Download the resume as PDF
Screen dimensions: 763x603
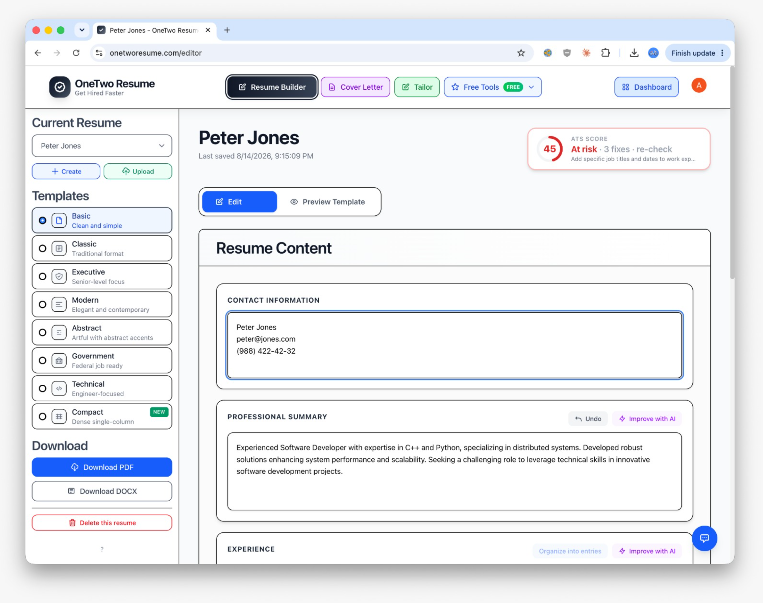click(x=102, y=467)
